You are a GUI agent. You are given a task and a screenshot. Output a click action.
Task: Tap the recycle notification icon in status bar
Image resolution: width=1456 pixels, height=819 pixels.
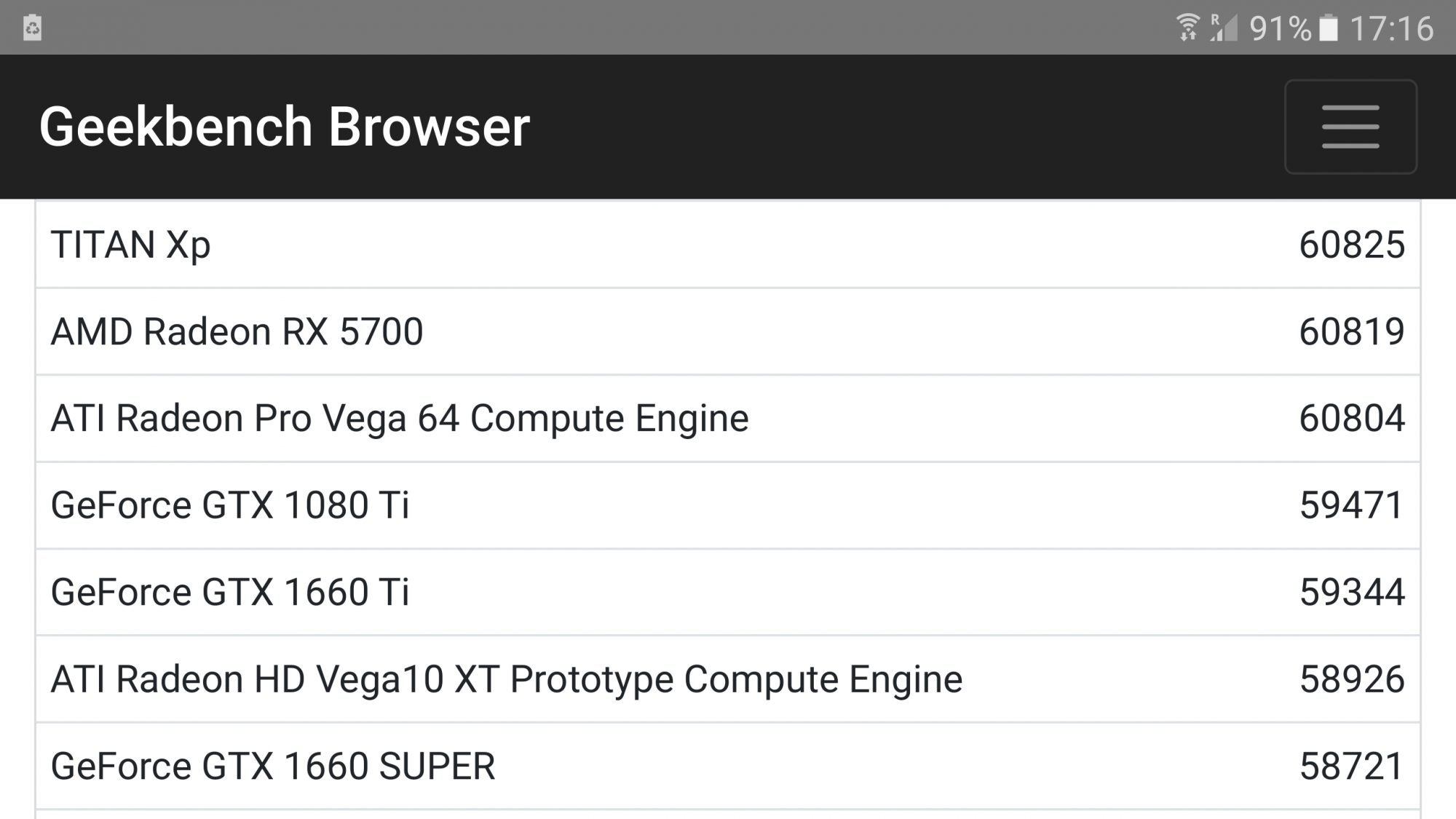pos(33,28)
